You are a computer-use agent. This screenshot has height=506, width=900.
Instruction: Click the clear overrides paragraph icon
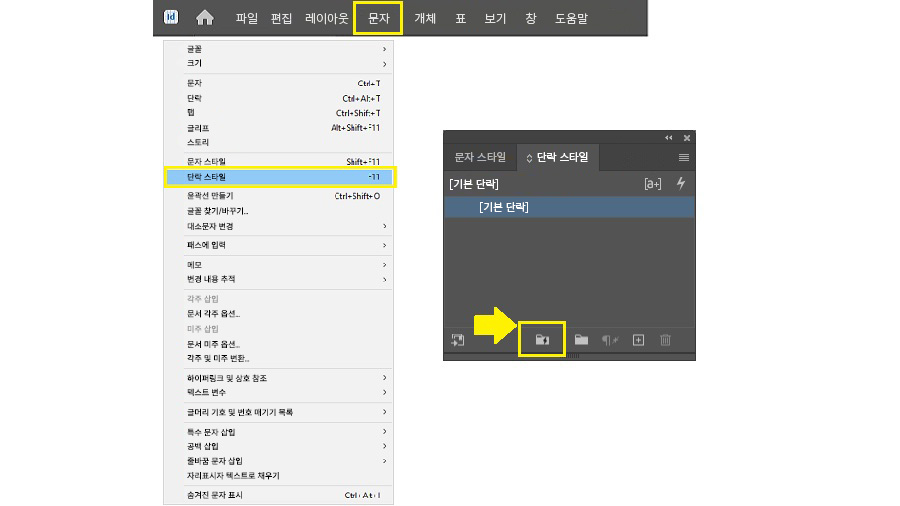click(x=610, y=340)
